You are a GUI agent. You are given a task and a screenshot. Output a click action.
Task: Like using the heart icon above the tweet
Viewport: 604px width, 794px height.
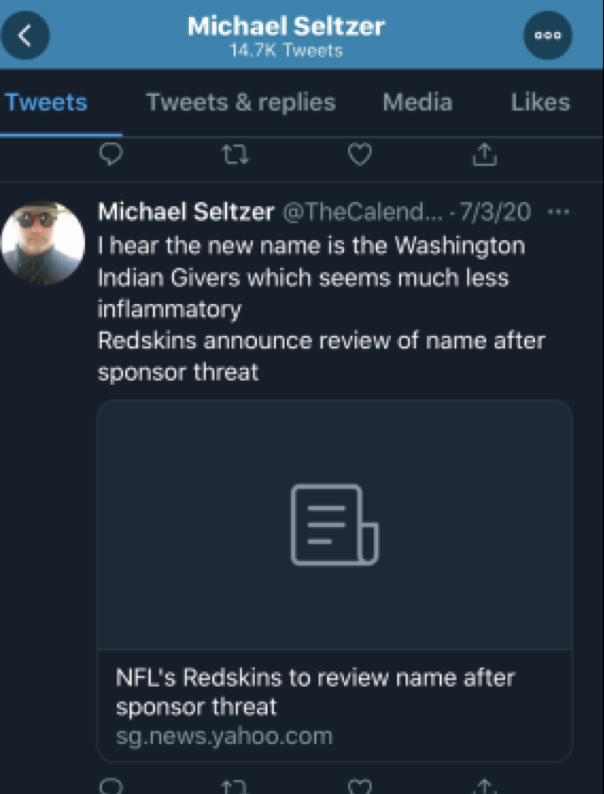(360, 154)
